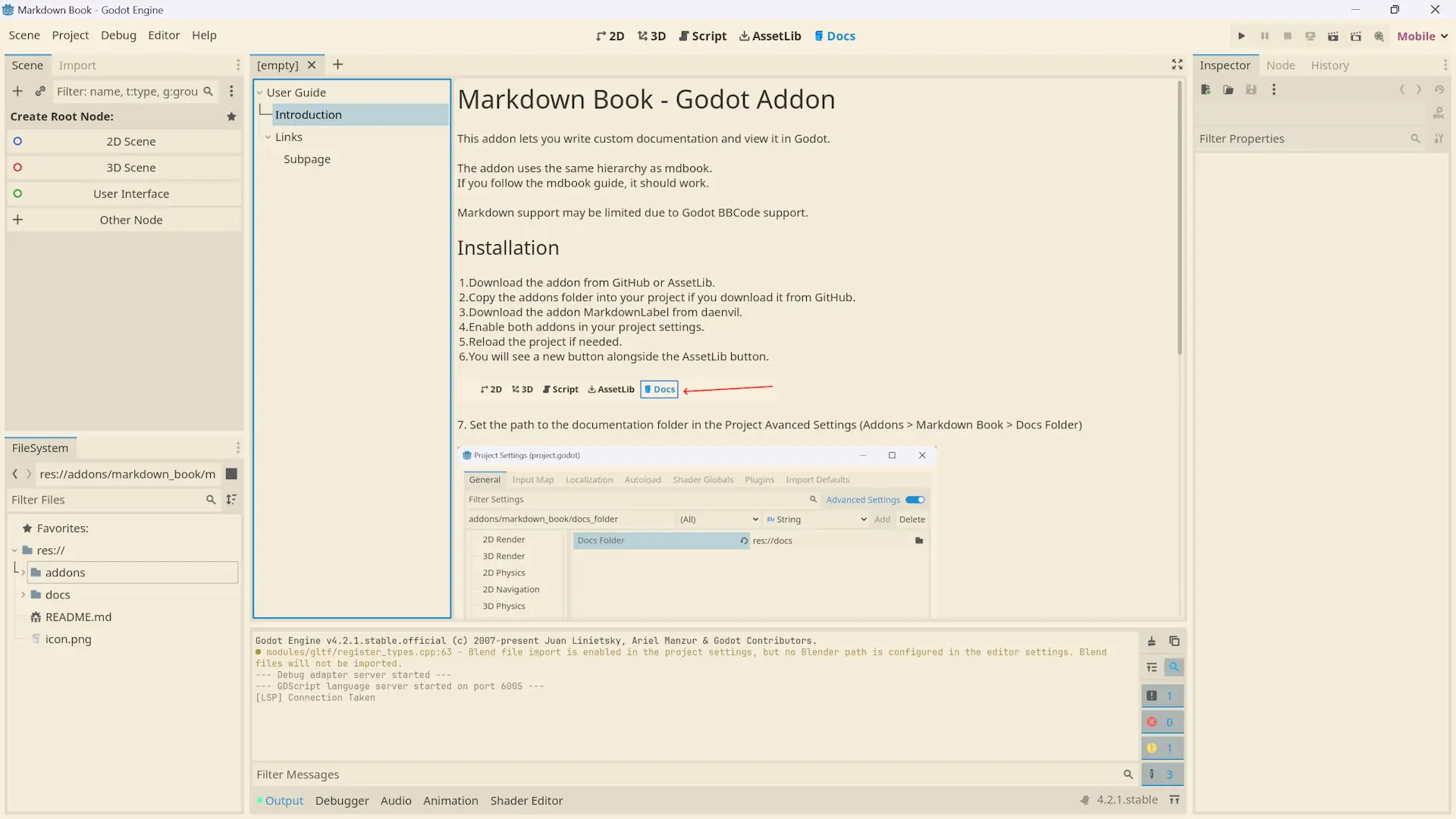Sort files in FileSystem dock
Image resolution: width=1456 pixels, height=819 pixels.
(231, 499)
